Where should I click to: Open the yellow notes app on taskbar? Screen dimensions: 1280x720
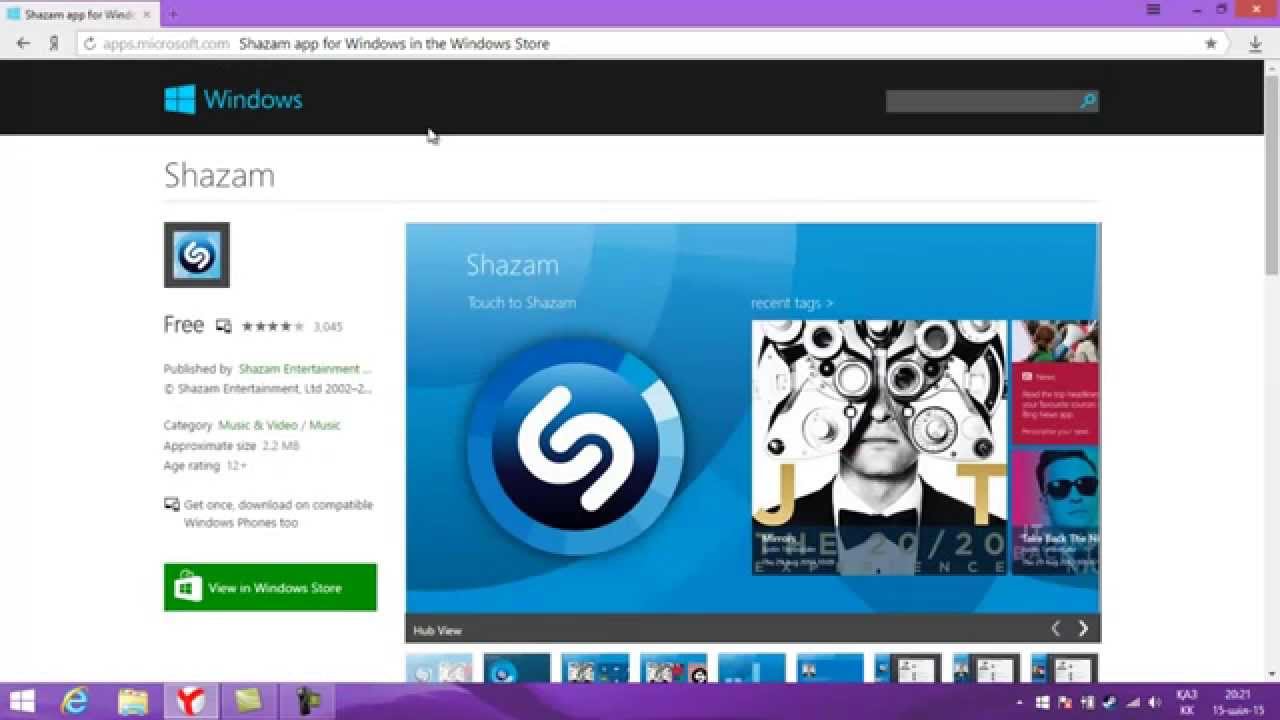(x=248, y=701)
